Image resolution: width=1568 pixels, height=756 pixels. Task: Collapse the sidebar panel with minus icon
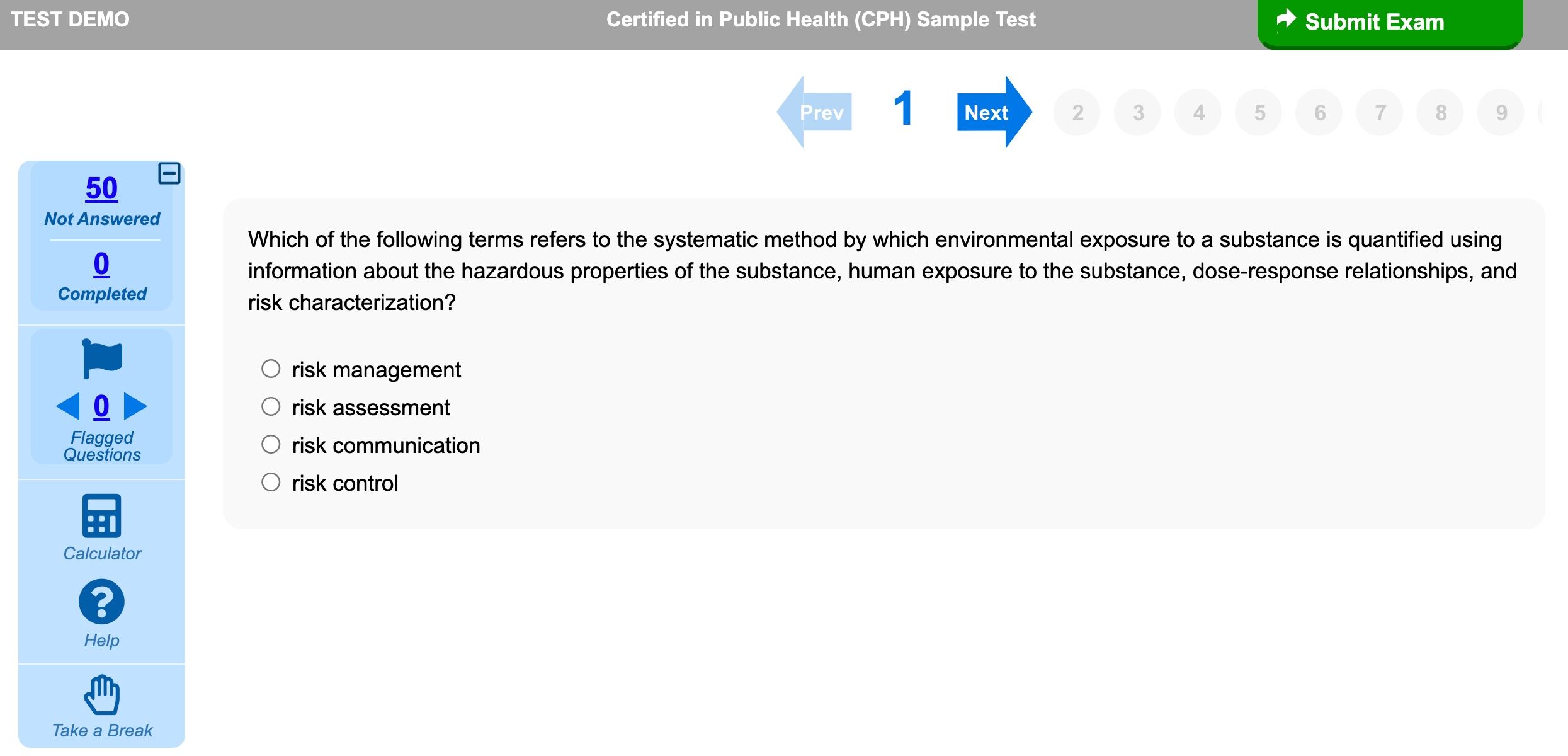169,173
